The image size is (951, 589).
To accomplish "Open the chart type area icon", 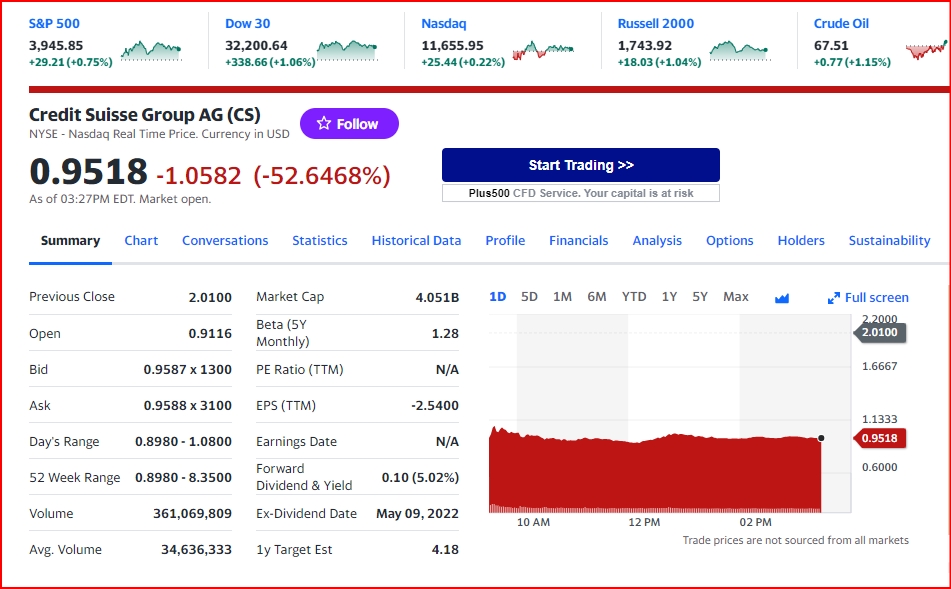I will [x=782, y=298].
